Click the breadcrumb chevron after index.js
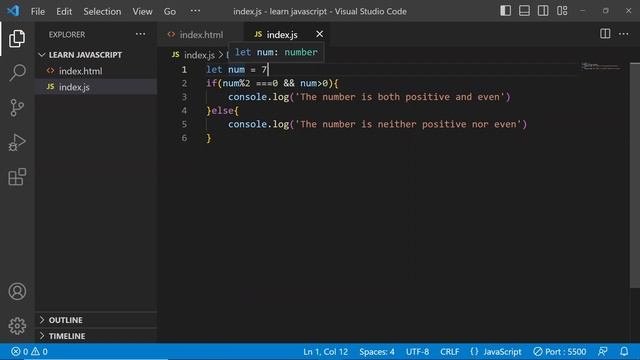The width and height of the screenshot is (640, 360). point(221,55)
